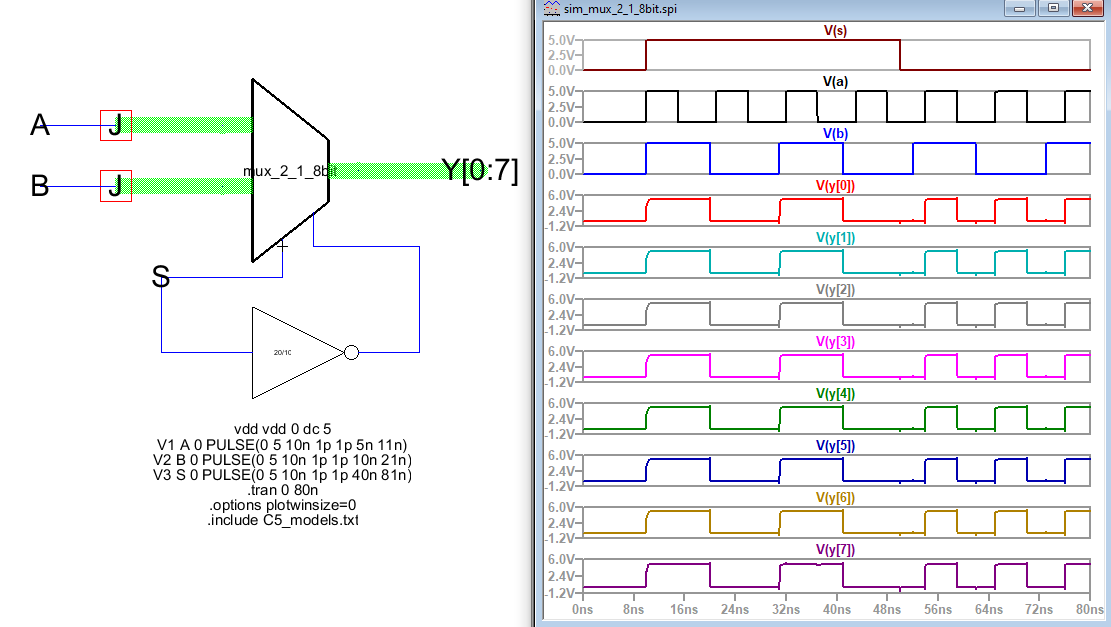
Task: Click the V(y[4]) trace label
Action: click(835, 394)
